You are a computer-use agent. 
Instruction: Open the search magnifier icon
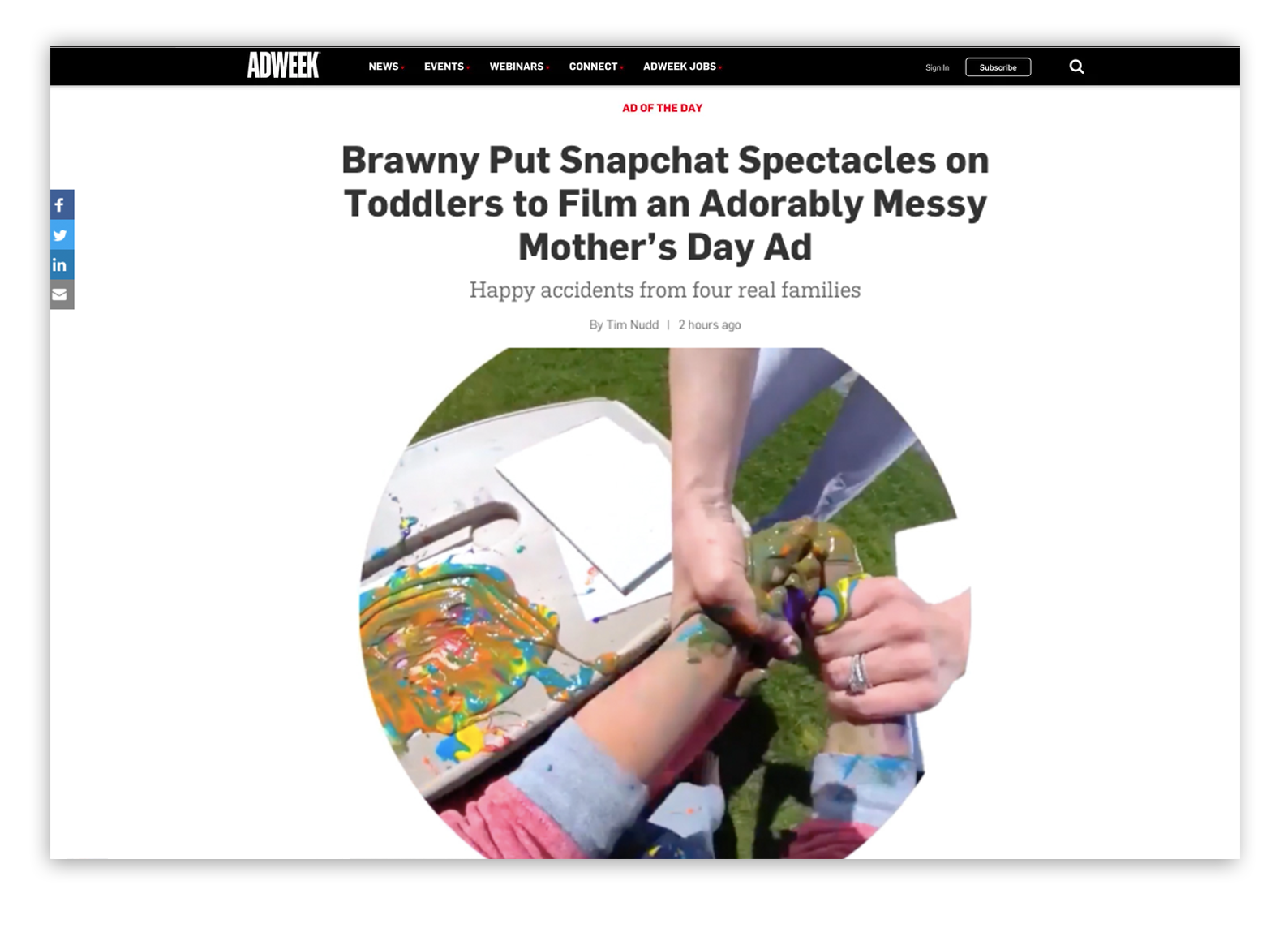coord(1076,67)
